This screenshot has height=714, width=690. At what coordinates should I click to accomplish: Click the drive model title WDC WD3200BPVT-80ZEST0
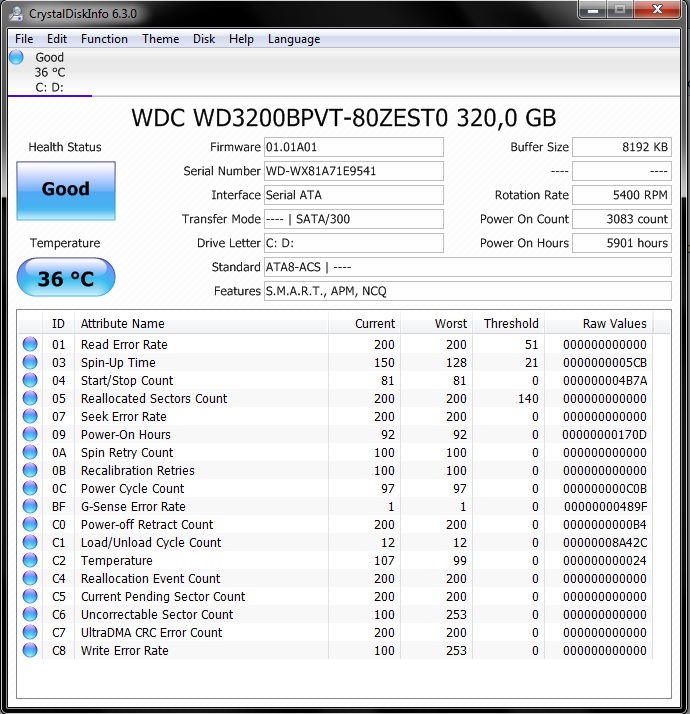tap(290, 118)
